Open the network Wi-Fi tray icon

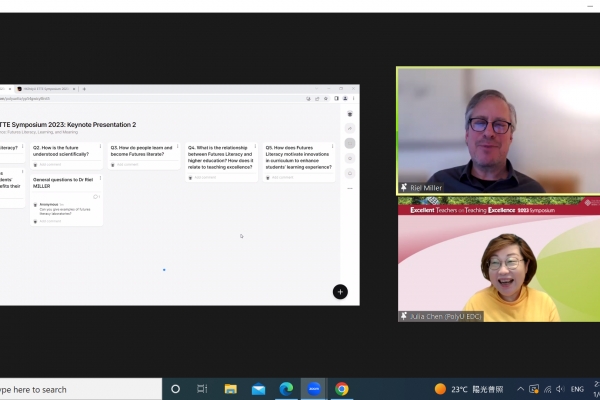[548, 389]
